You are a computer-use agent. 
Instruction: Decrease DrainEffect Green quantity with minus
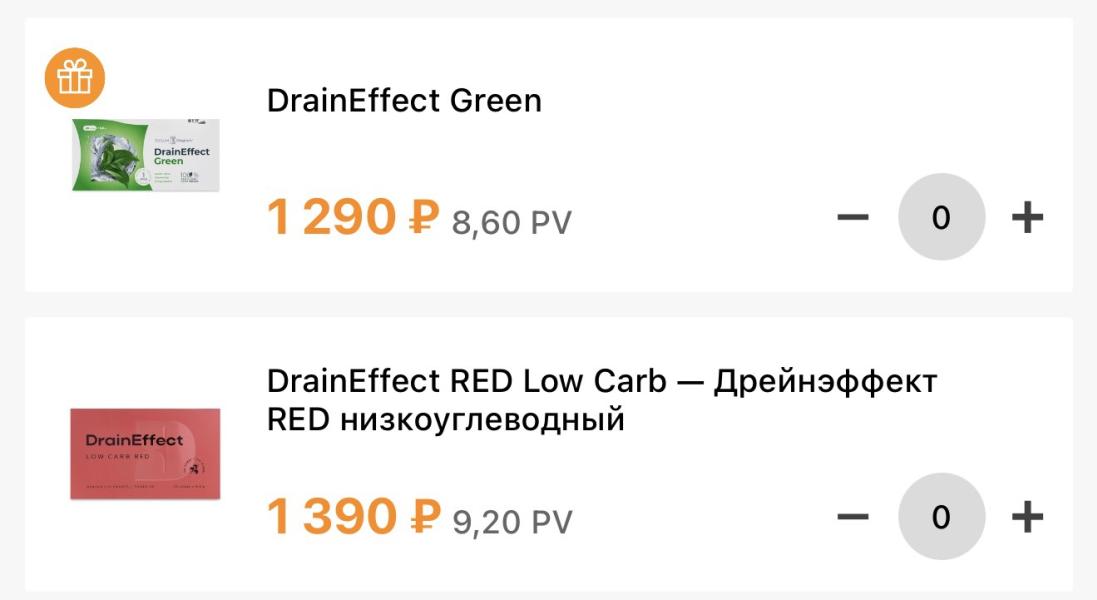coord(853,217)
